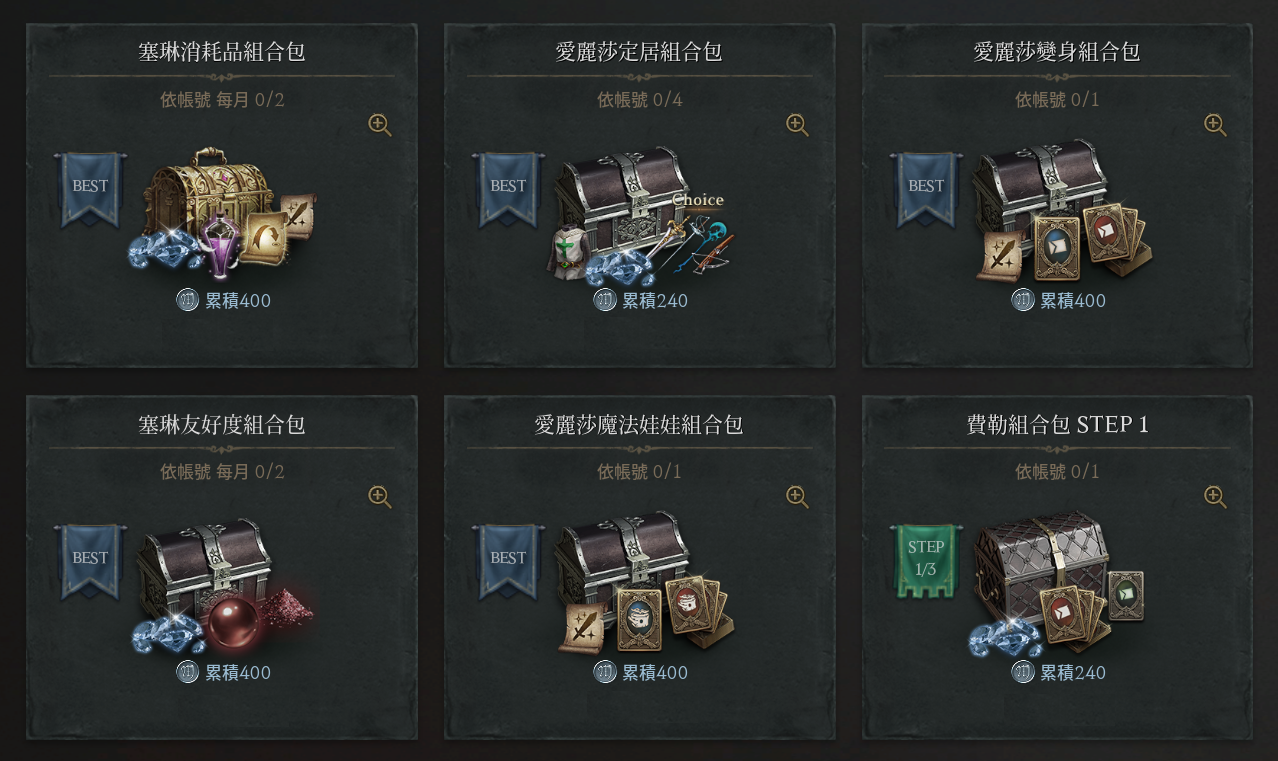Click 累積240 price of 愛麗莎定居組合包
Screen dimensions: 1278x761
[x=641, y=301]
